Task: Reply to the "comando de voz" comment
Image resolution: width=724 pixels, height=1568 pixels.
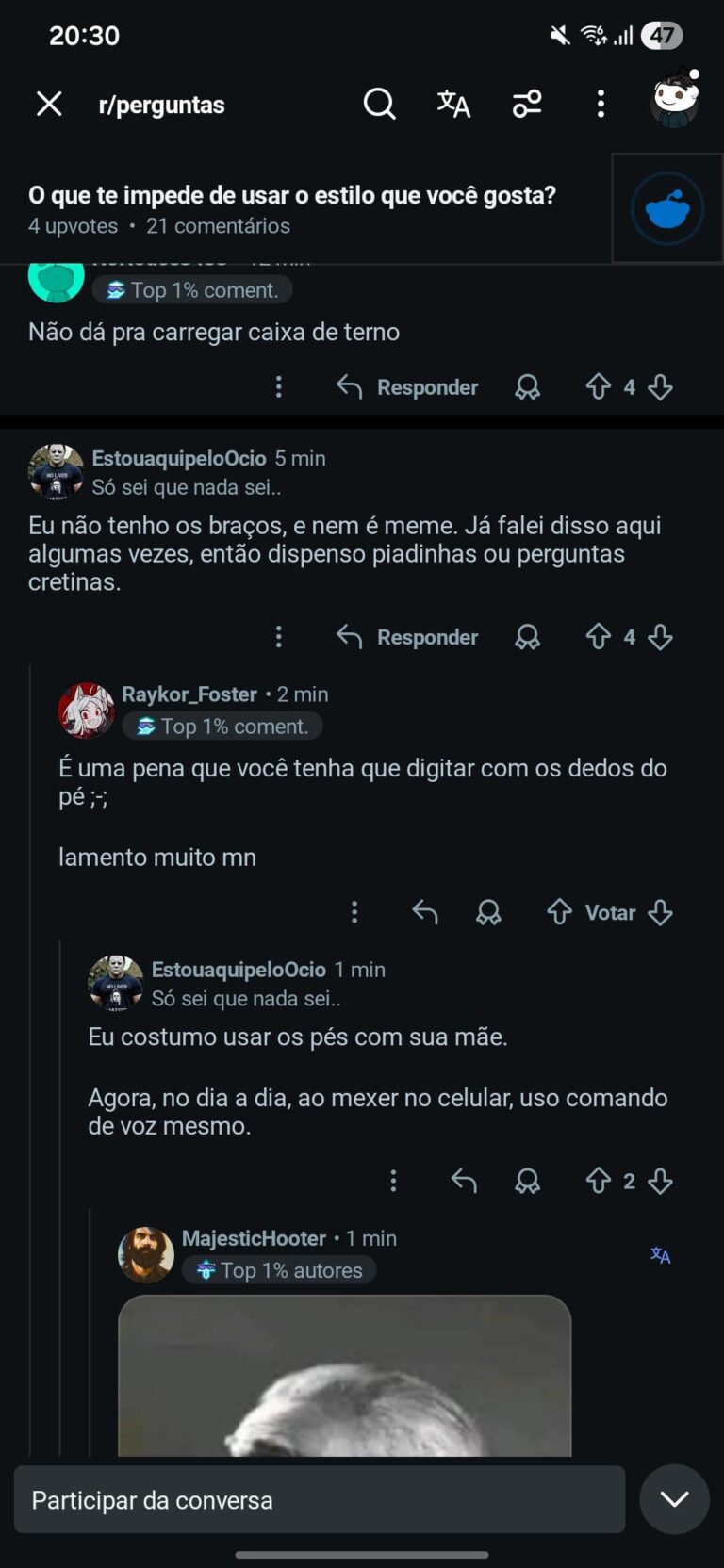Action: coord(464,1181)
